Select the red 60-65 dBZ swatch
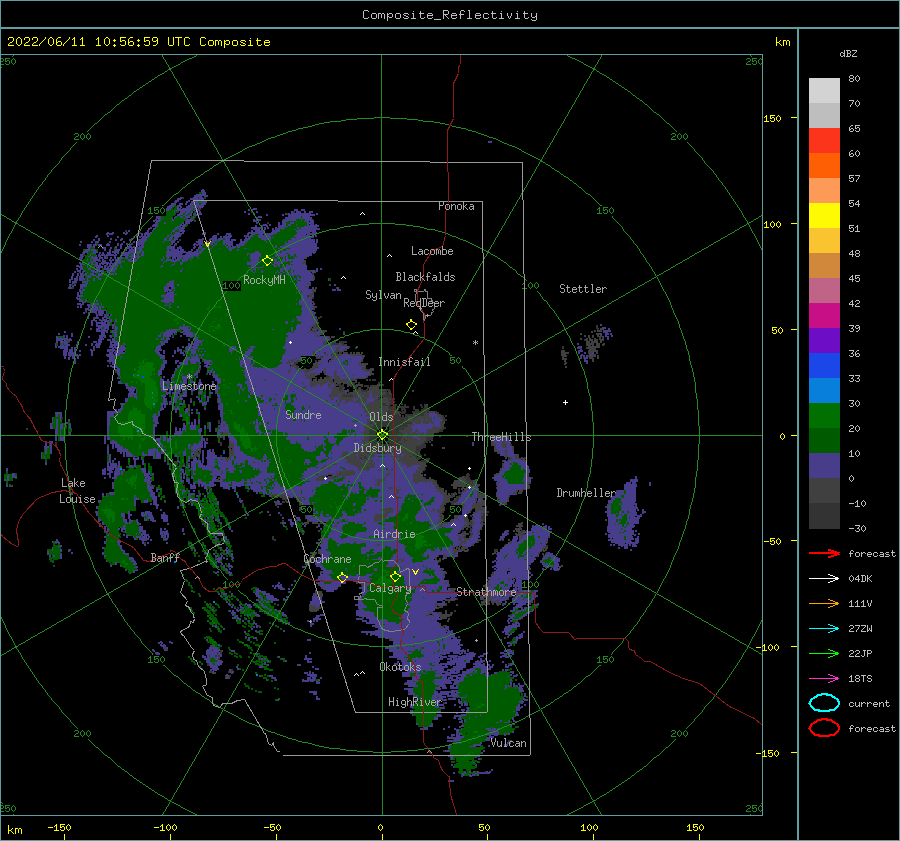The image size is (900, 841). (824, 141)
